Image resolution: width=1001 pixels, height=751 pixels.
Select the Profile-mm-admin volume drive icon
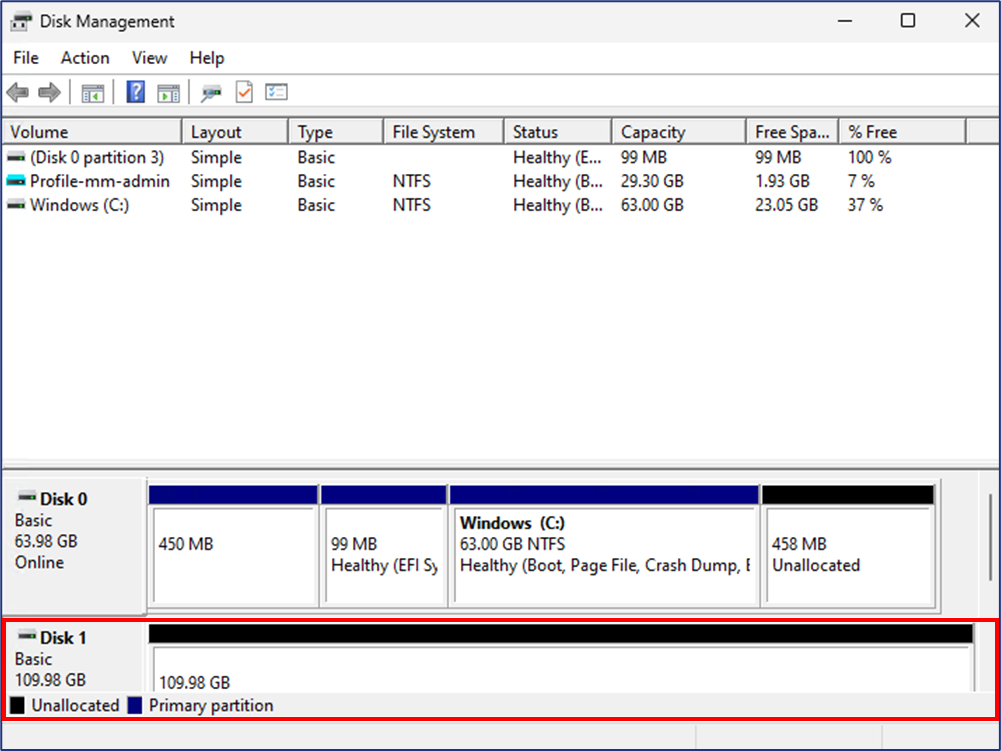coord(14,181)
